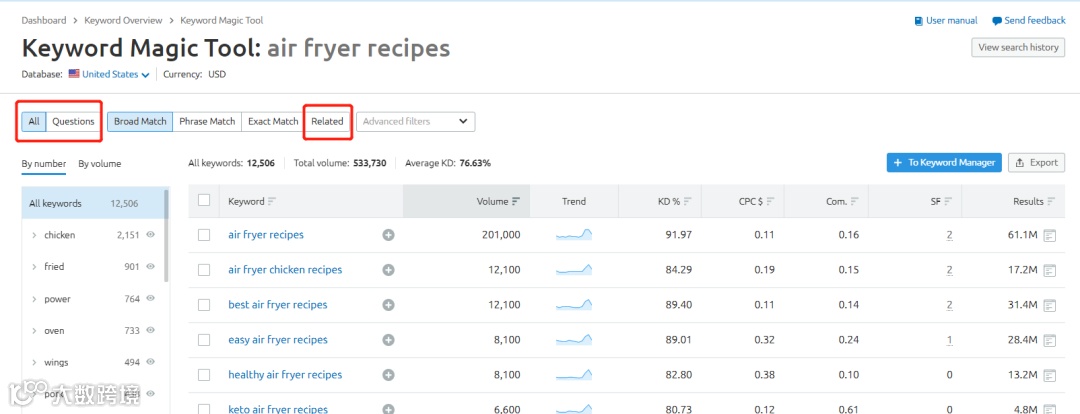
Task: Open the easy air fryer recipes keyword
Action: coord(278,340)
